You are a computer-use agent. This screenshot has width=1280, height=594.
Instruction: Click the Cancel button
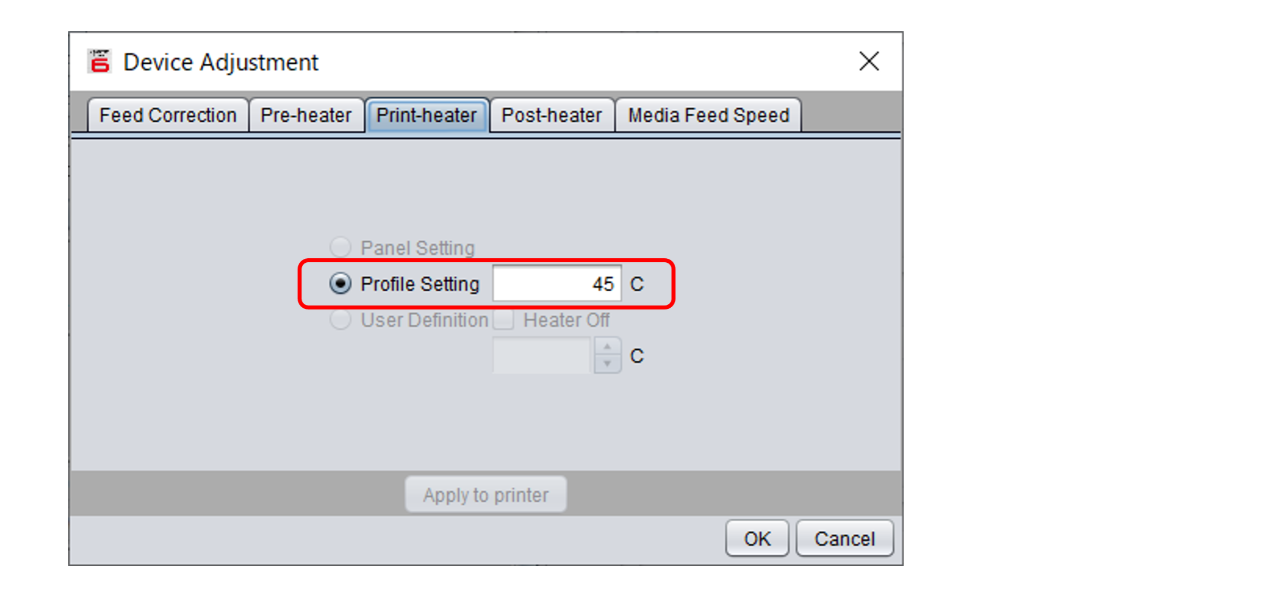(845, 539)
